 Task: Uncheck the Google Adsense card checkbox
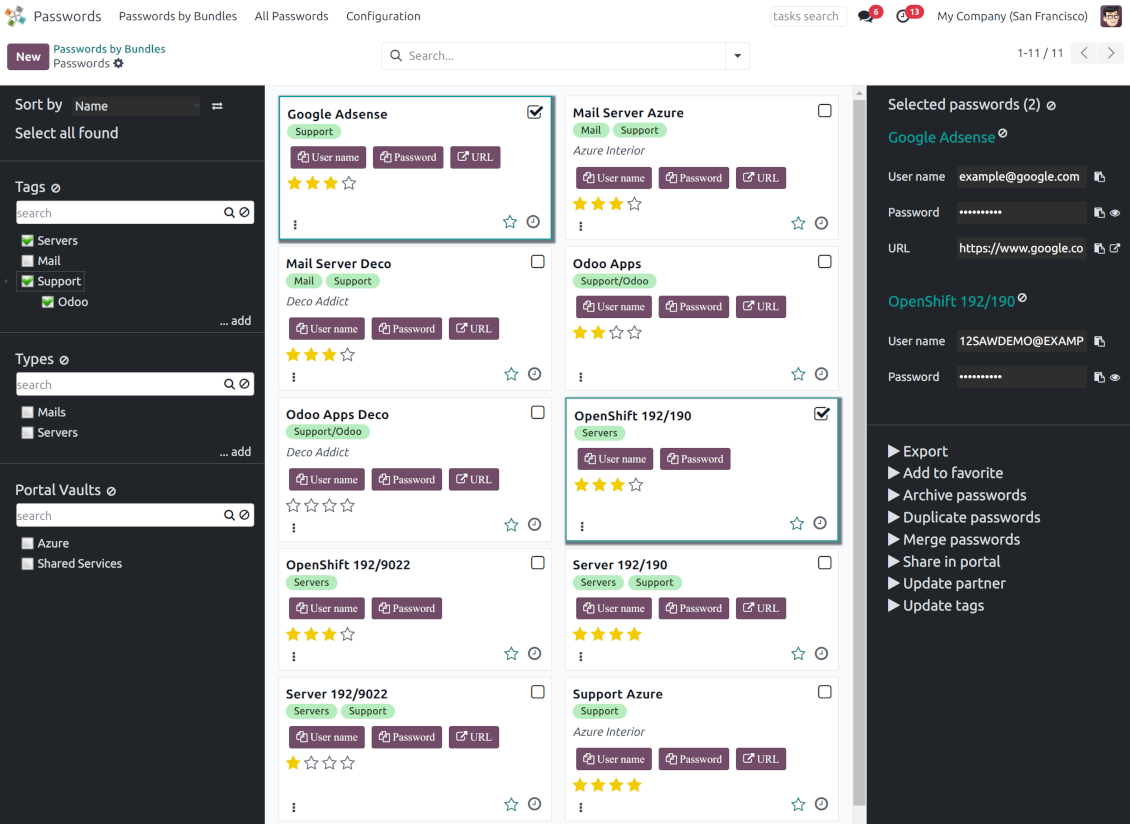tap(535, 112)
